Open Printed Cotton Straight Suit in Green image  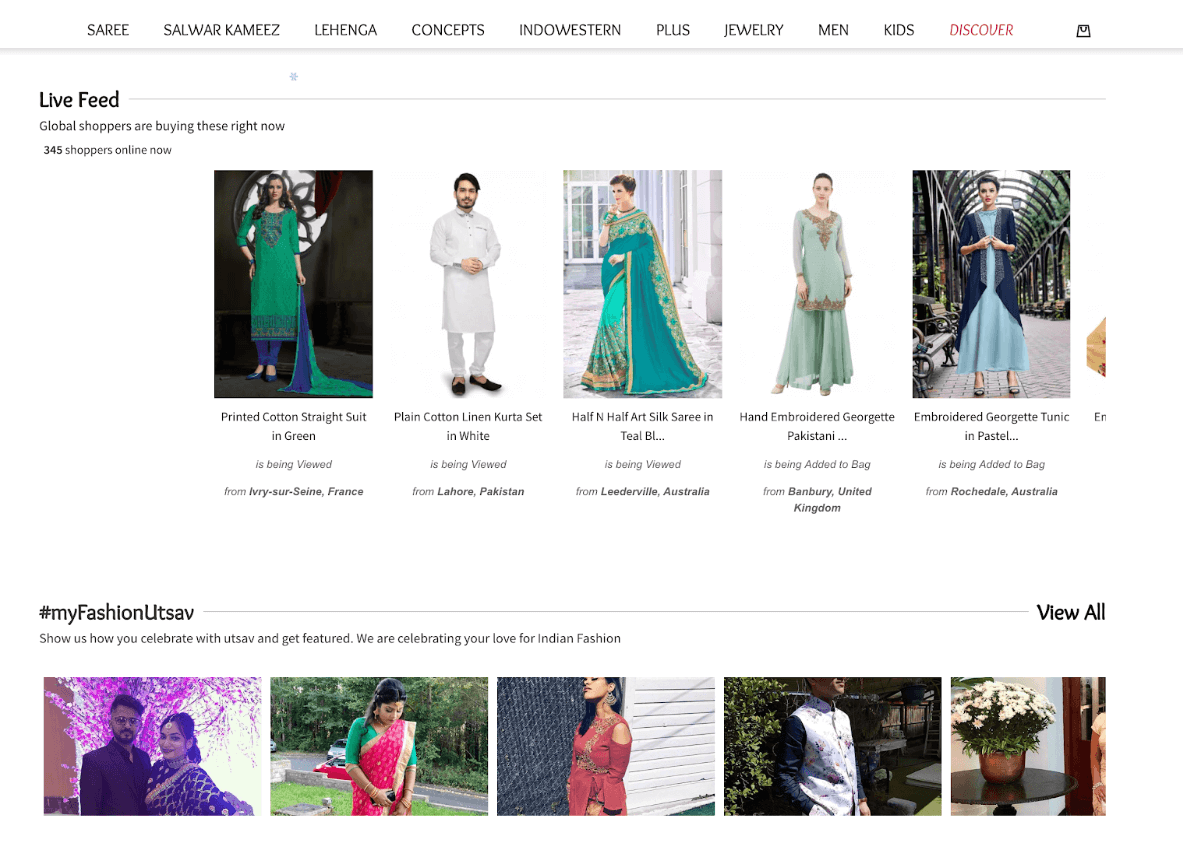click(x=293, y=284)
